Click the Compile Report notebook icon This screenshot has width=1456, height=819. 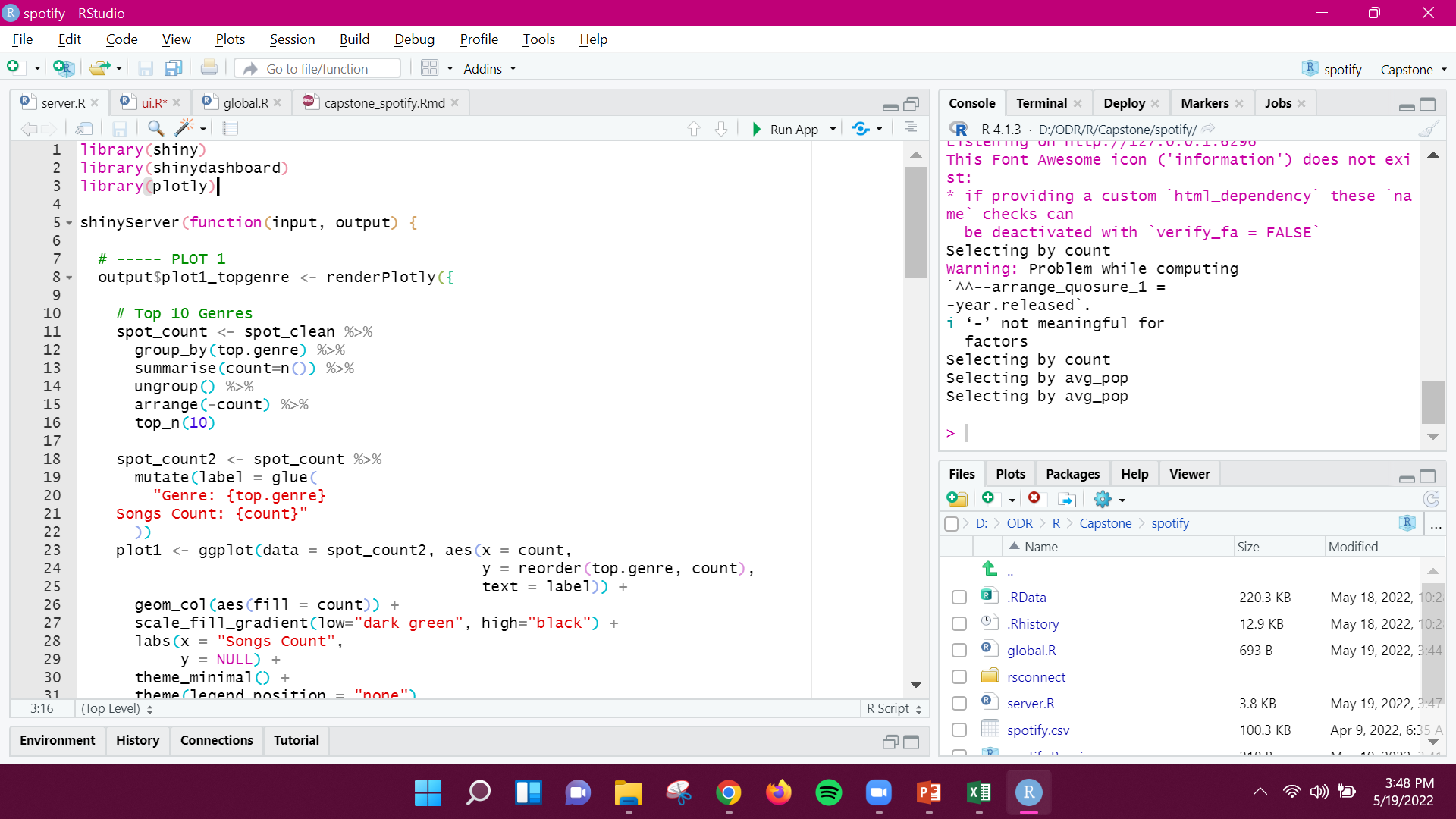click(231, 129)
